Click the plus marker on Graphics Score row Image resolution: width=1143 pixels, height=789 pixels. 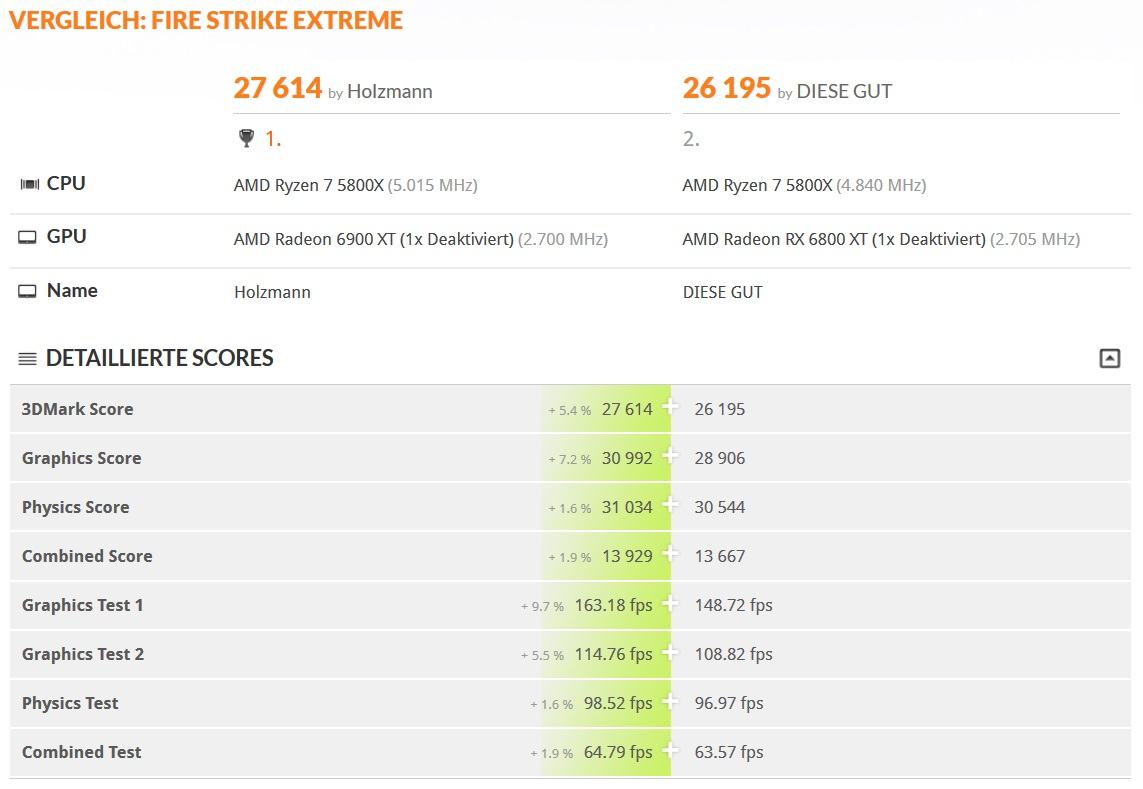click(669, 456)
